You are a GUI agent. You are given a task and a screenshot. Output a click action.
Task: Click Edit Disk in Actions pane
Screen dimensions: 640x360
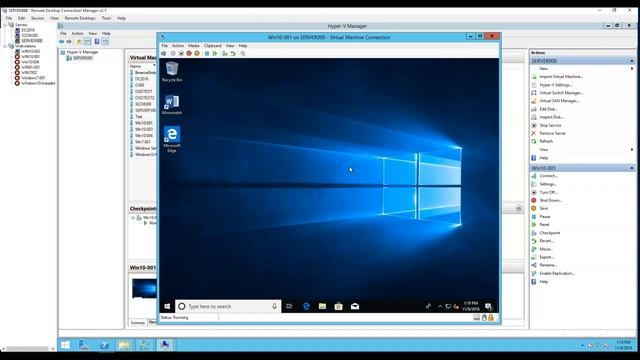tap(548, 109)
